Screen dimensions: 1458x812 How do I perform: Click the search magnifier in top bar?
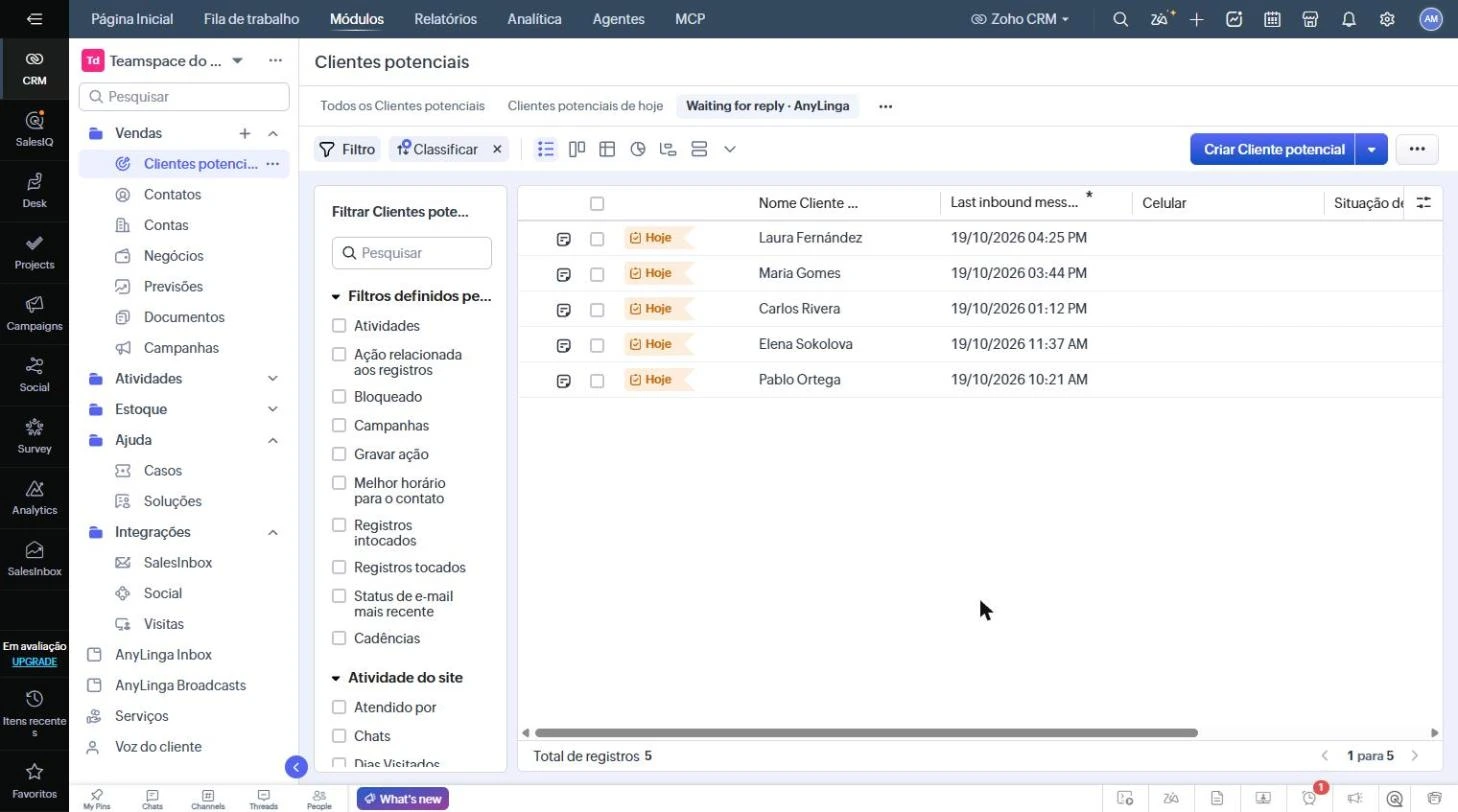(1120, 19)
